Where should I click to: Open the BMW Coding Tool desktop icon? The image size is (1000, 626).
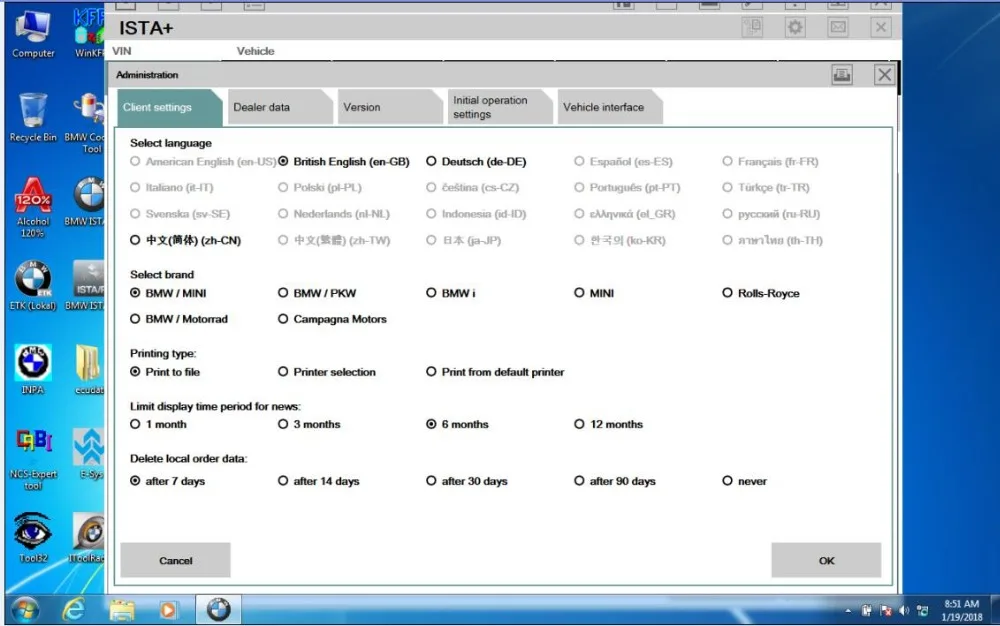tap(85, 123)
